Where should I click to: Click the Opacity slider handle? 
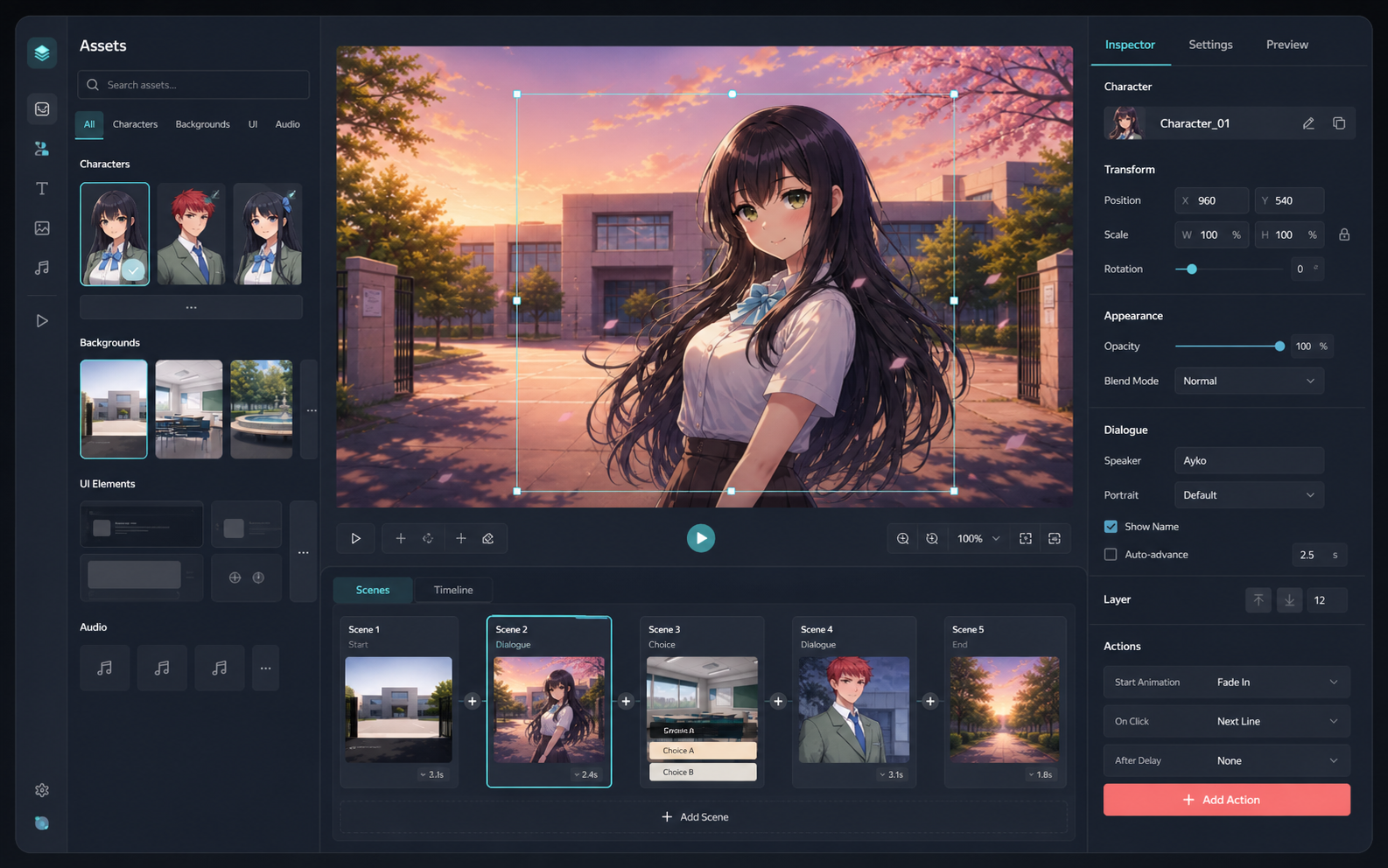click(x=1279, y=346)
